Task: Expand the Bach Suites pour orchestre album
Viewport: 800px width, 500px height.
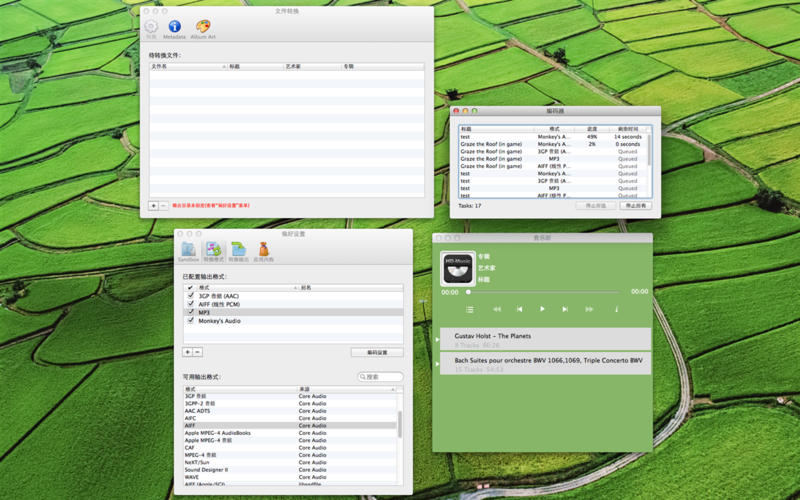Action: 437,363
